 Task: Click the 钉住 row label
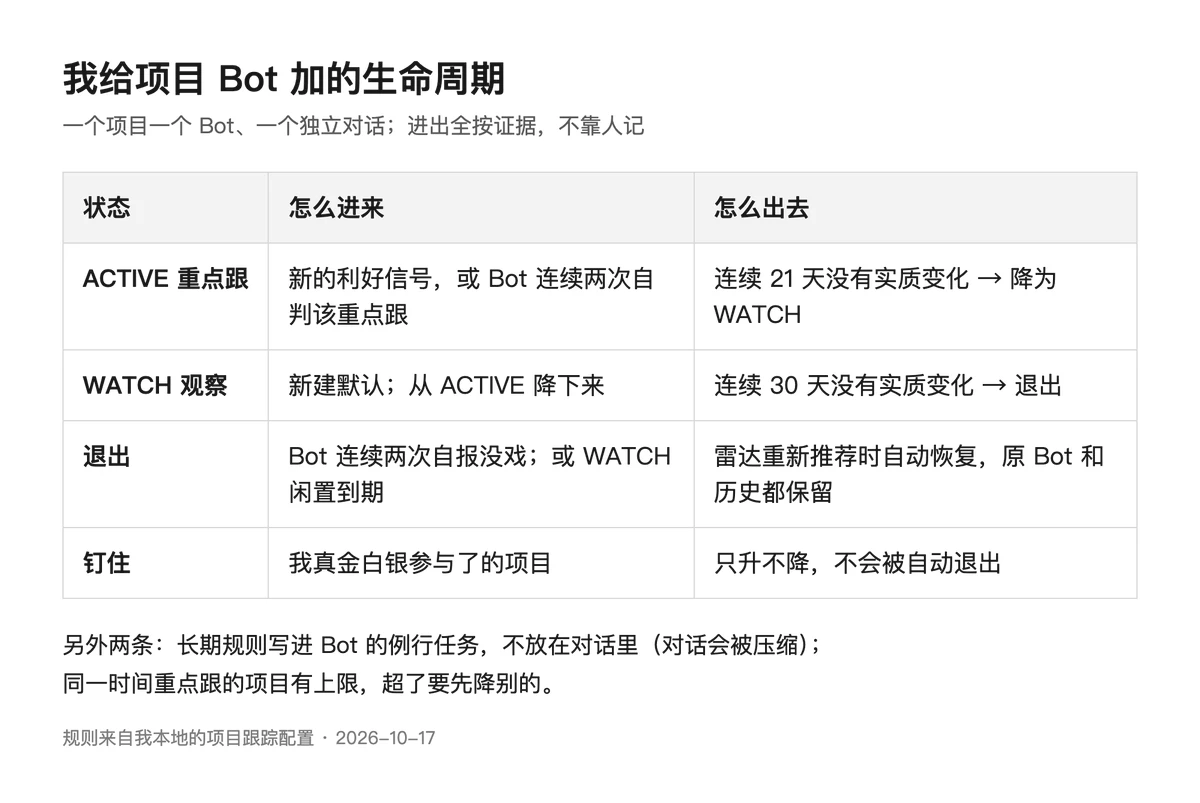click(x=107, y=564)
